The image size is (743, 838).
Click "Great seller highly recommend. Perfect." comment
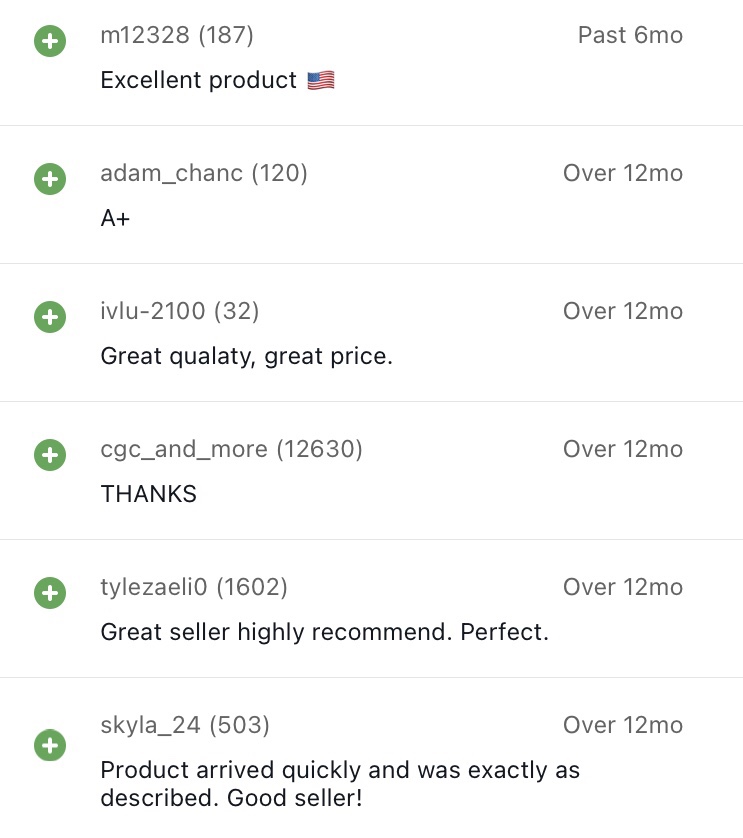[x=325, y=632]
